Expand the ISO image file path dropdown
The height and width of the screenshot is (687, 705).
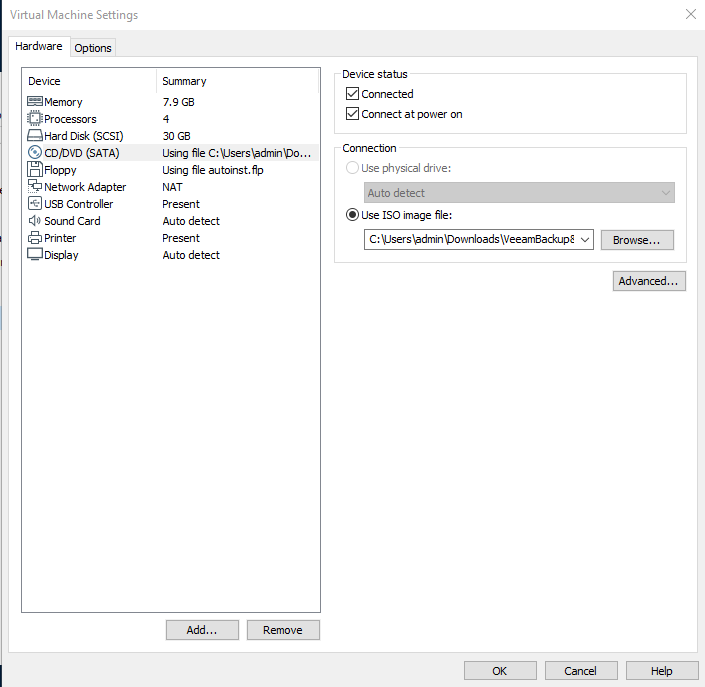tap(584, 240)
